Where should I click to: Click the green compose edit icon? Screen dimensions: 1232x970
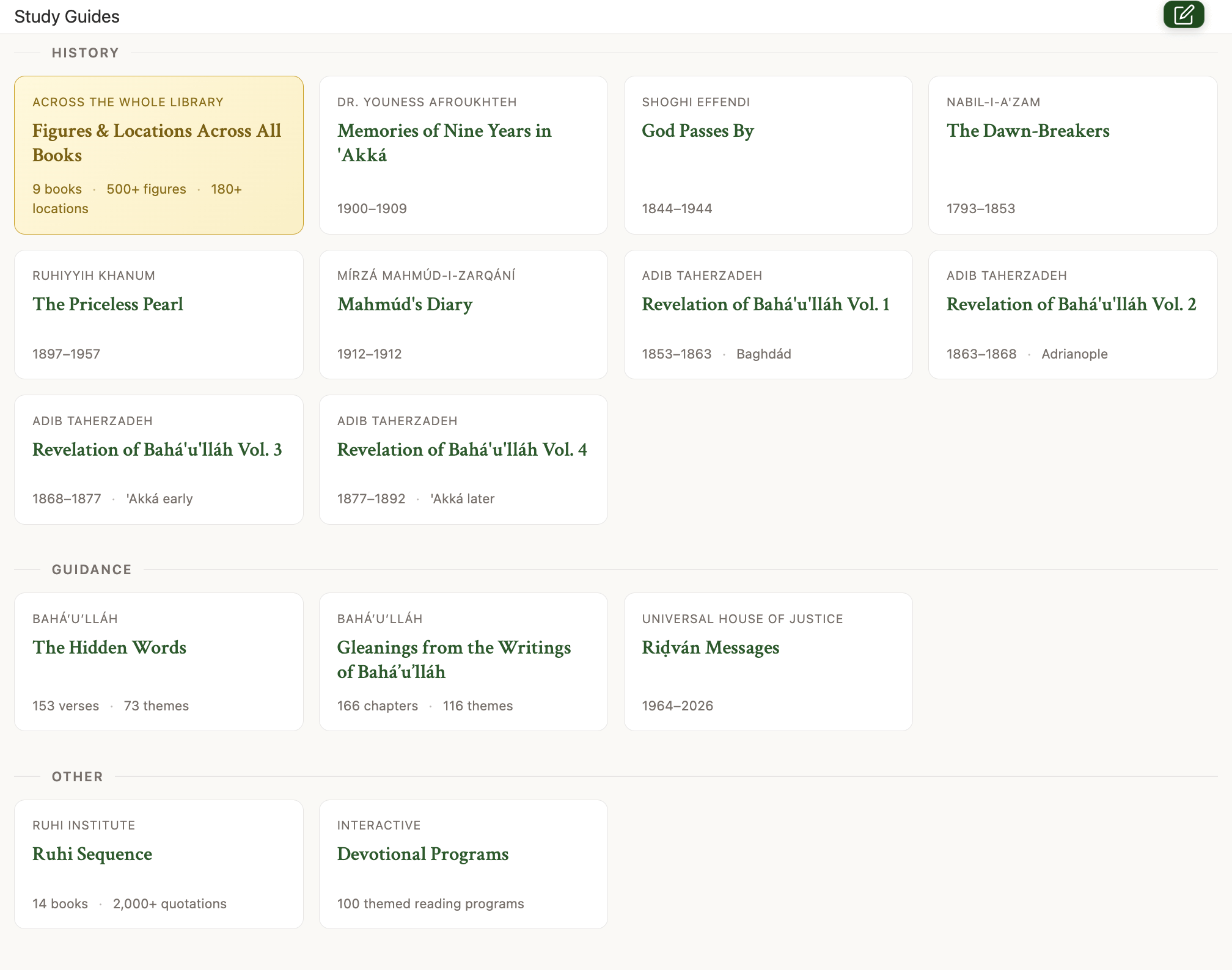point(1184,15)
